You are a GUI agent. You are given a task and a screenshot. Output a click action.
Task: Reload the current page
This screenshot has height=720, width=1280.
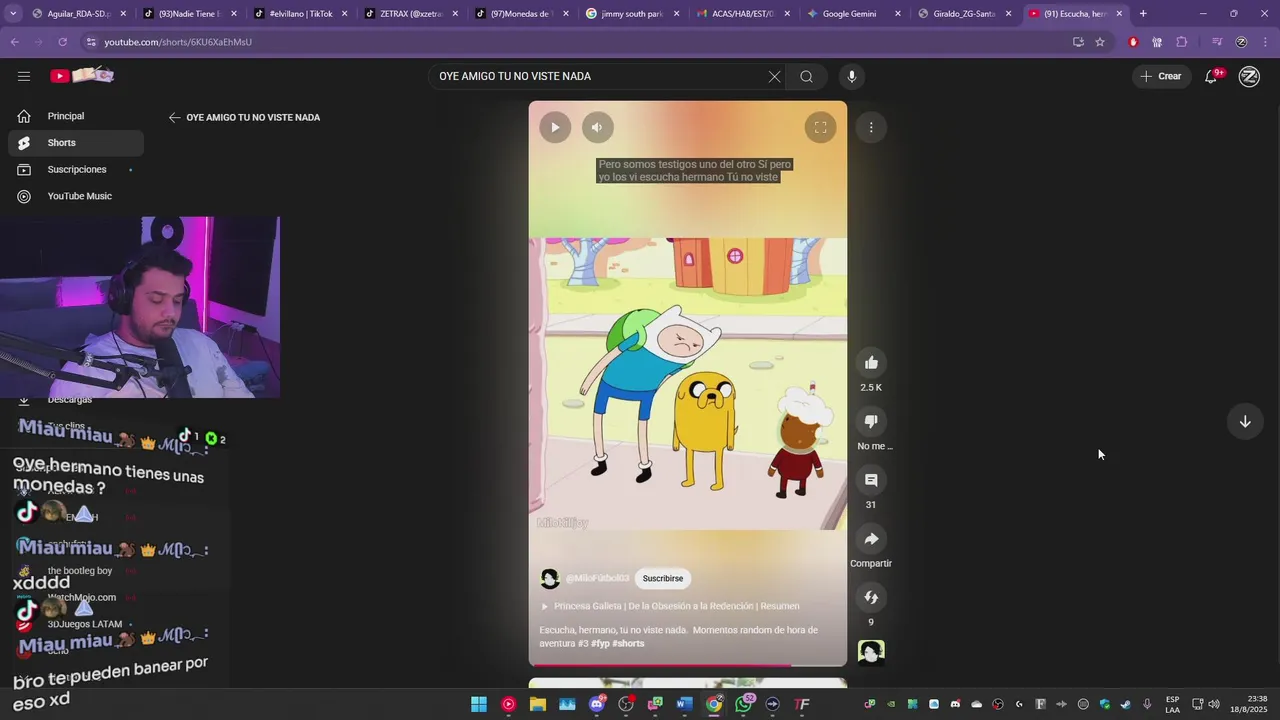pyautogui.click(x=62, y=42)
